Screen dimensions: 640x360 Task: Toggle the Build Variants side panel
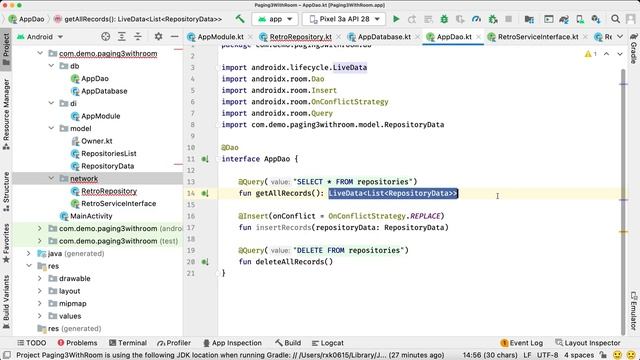pyautogui.click(x=6, y=302)
